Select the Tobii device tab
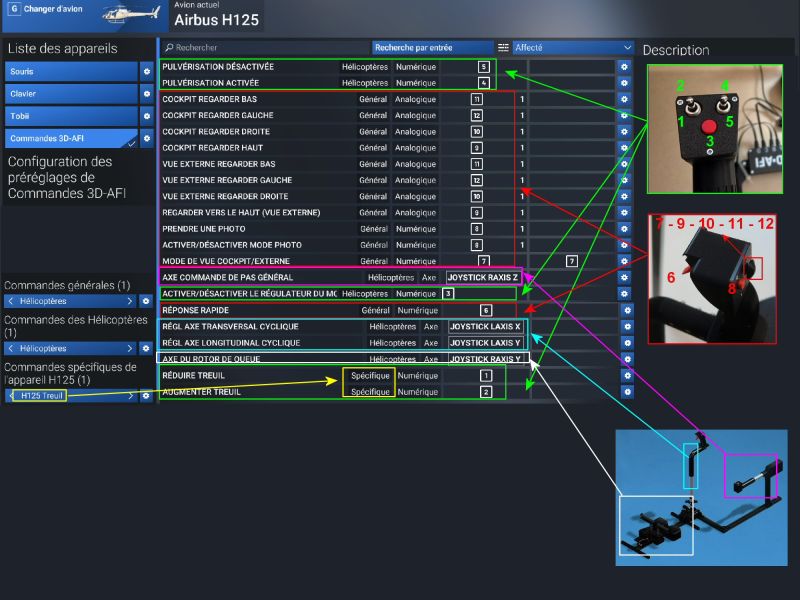Screen dimensions: 800x600 pos(71,116)
